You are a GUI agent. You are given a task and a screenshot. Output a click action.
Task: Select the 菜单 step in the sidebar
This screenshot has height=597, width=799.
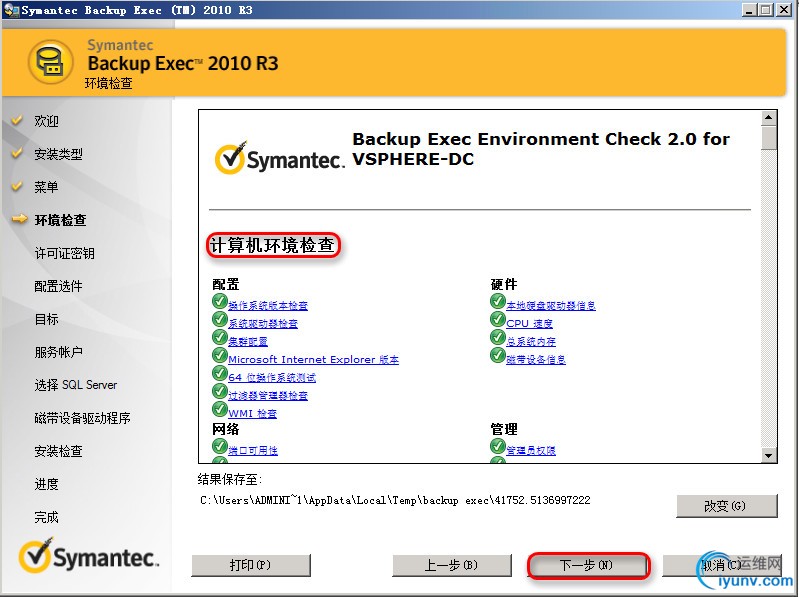pos(46,187)
